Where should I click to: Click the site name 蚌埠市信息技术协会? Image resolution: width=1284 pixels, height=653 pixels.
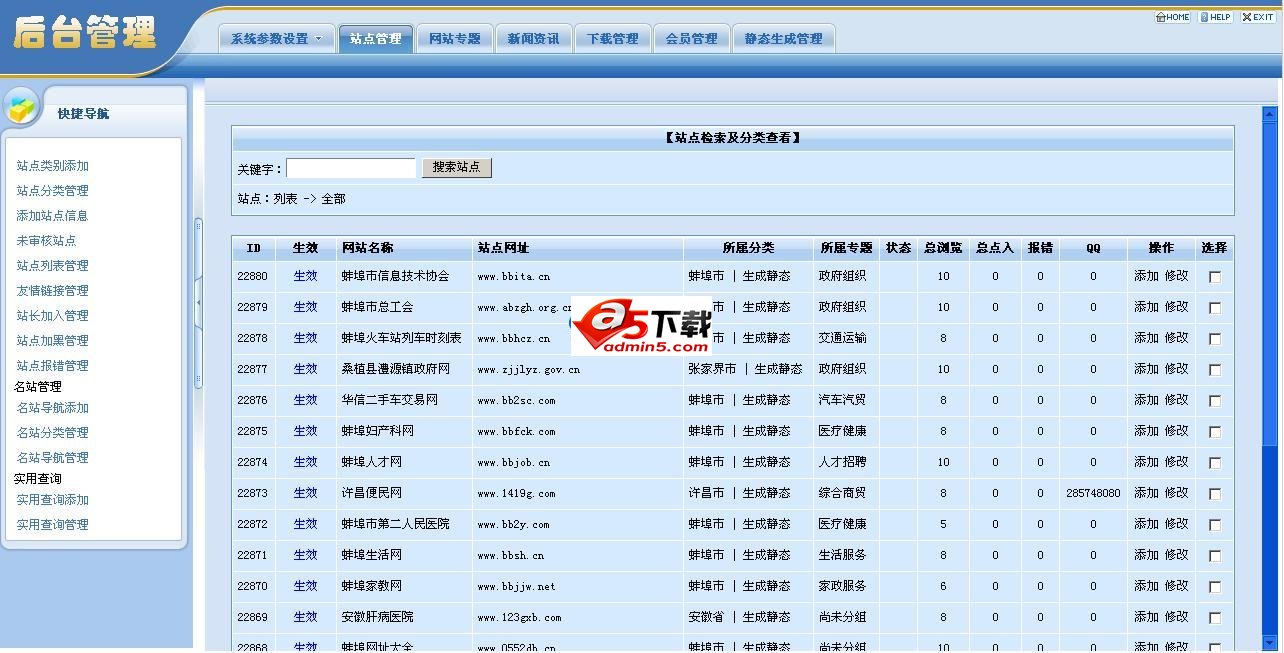[x=395, y=276]
